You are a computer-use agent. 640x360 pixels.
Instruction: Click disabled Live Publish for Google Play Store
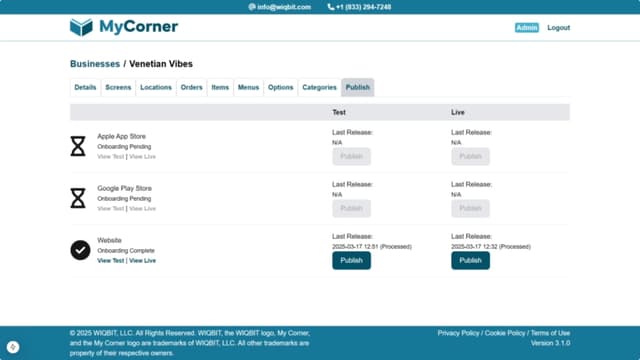pos(470,208)
